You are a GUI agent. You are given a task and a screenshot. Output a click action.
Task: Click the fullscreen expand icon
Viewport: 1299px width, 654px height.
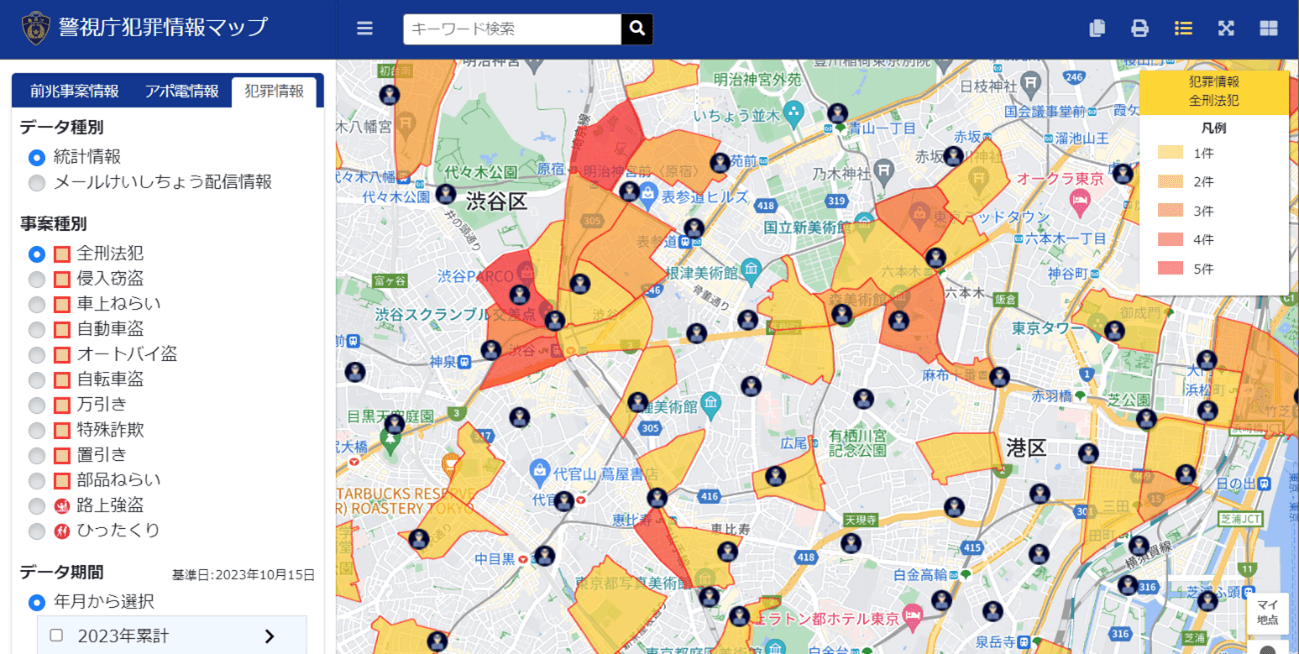pos(1226,29)
